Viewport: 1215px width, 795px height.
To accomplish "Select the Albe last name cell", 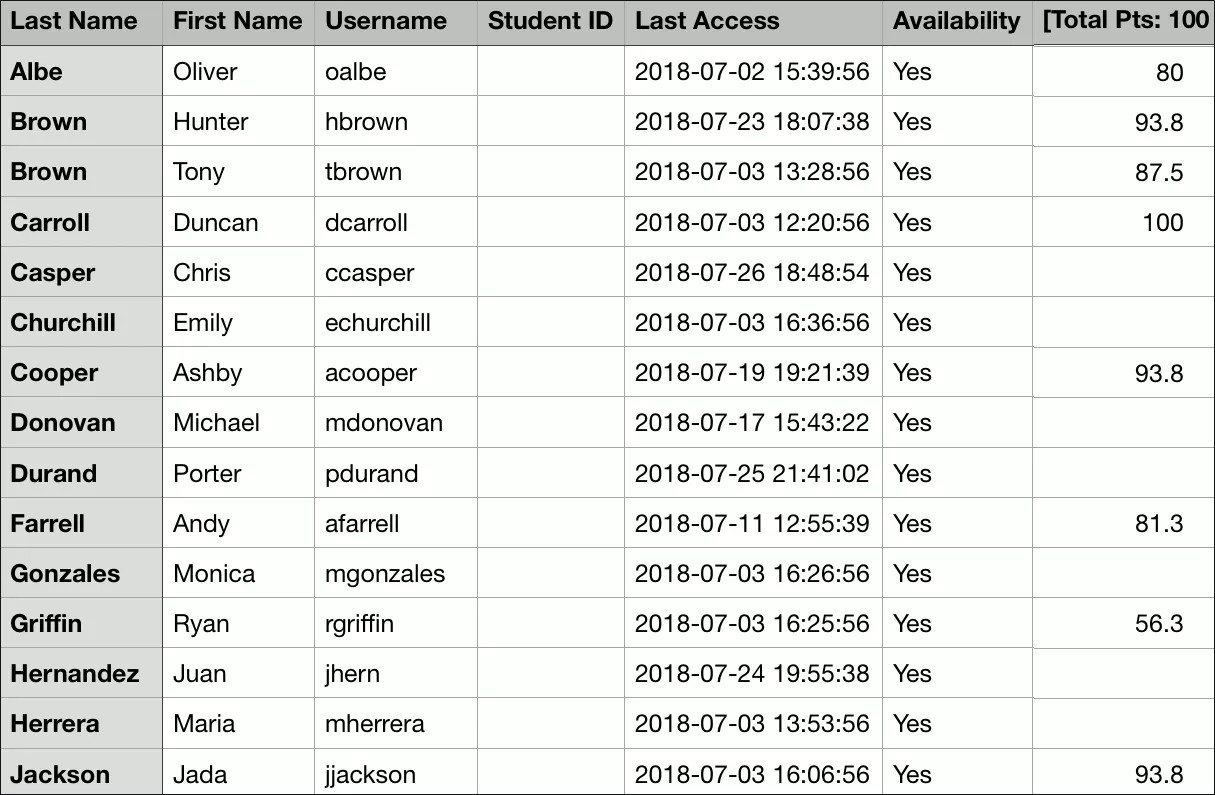I will point(37,72).
